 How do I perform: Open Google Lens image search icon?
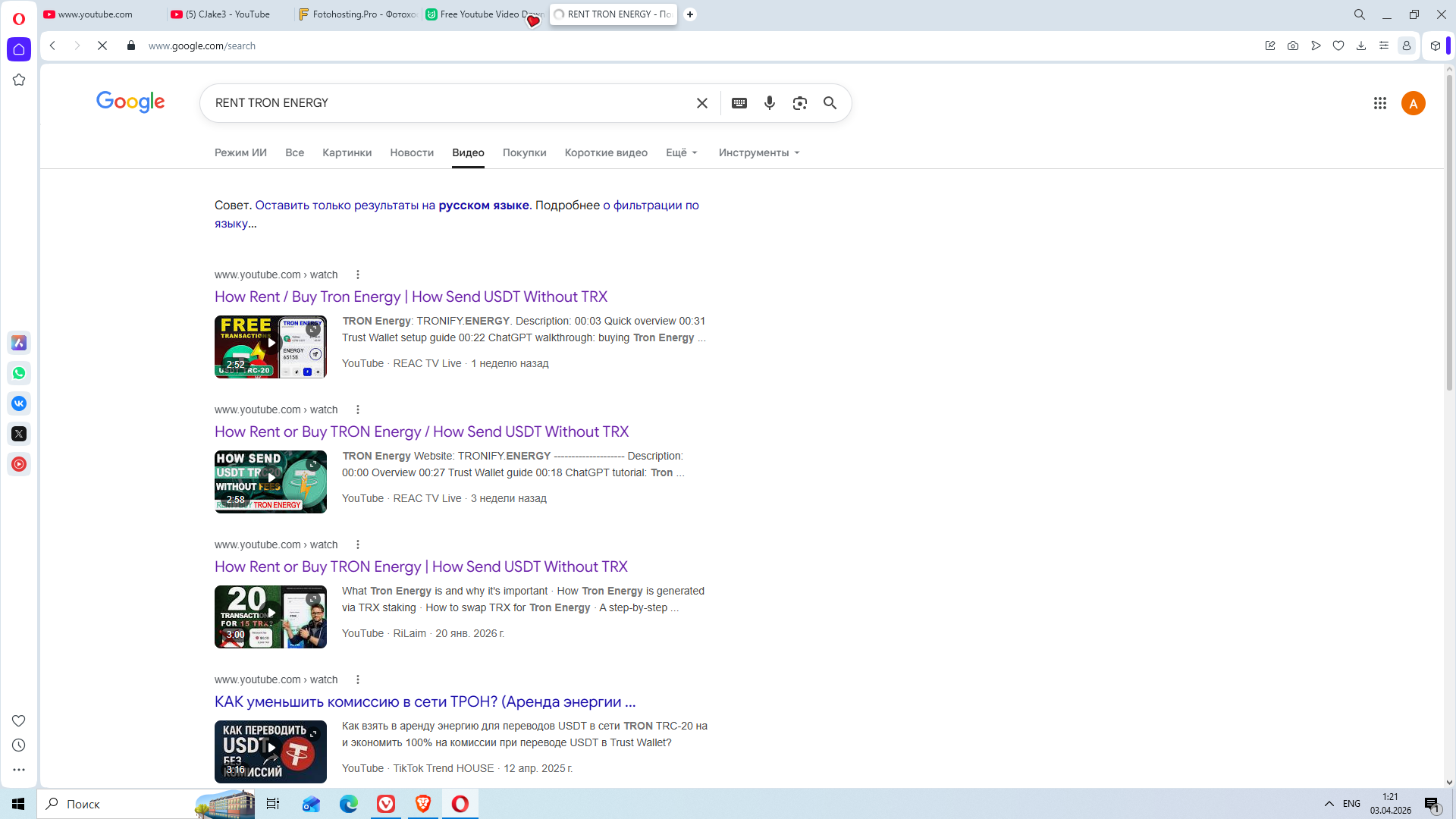tap(799, 103)
